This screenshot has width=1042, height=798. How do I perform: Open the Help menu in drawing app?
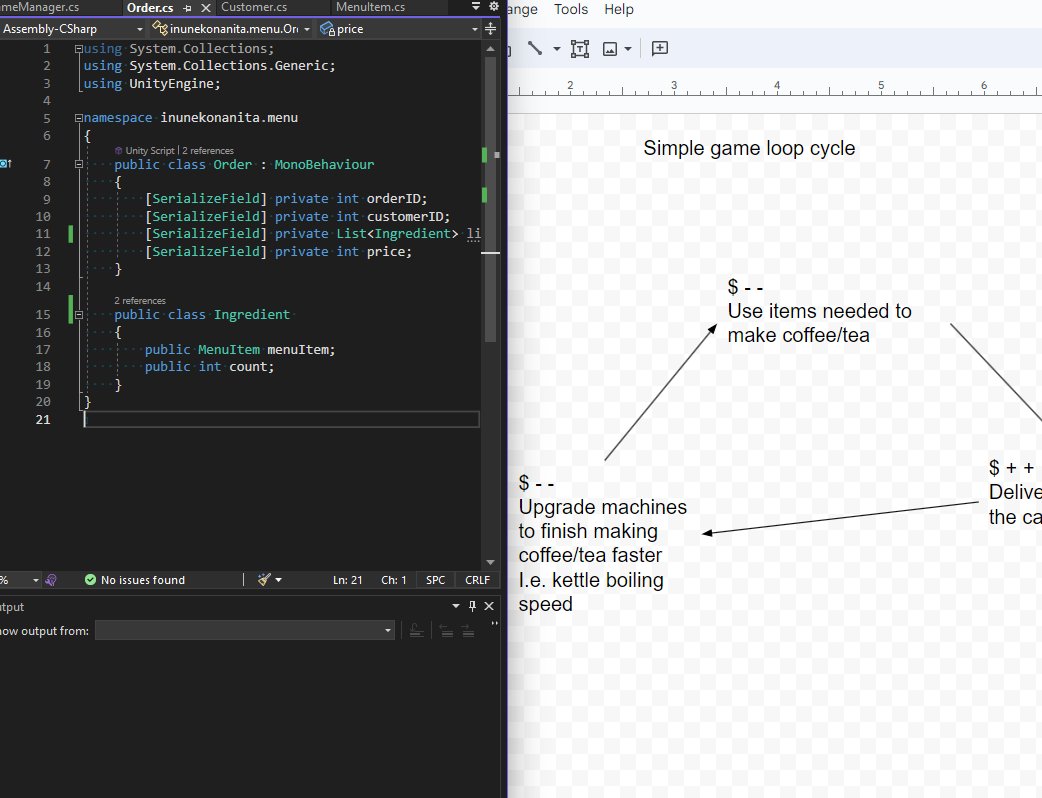[619, 9]
